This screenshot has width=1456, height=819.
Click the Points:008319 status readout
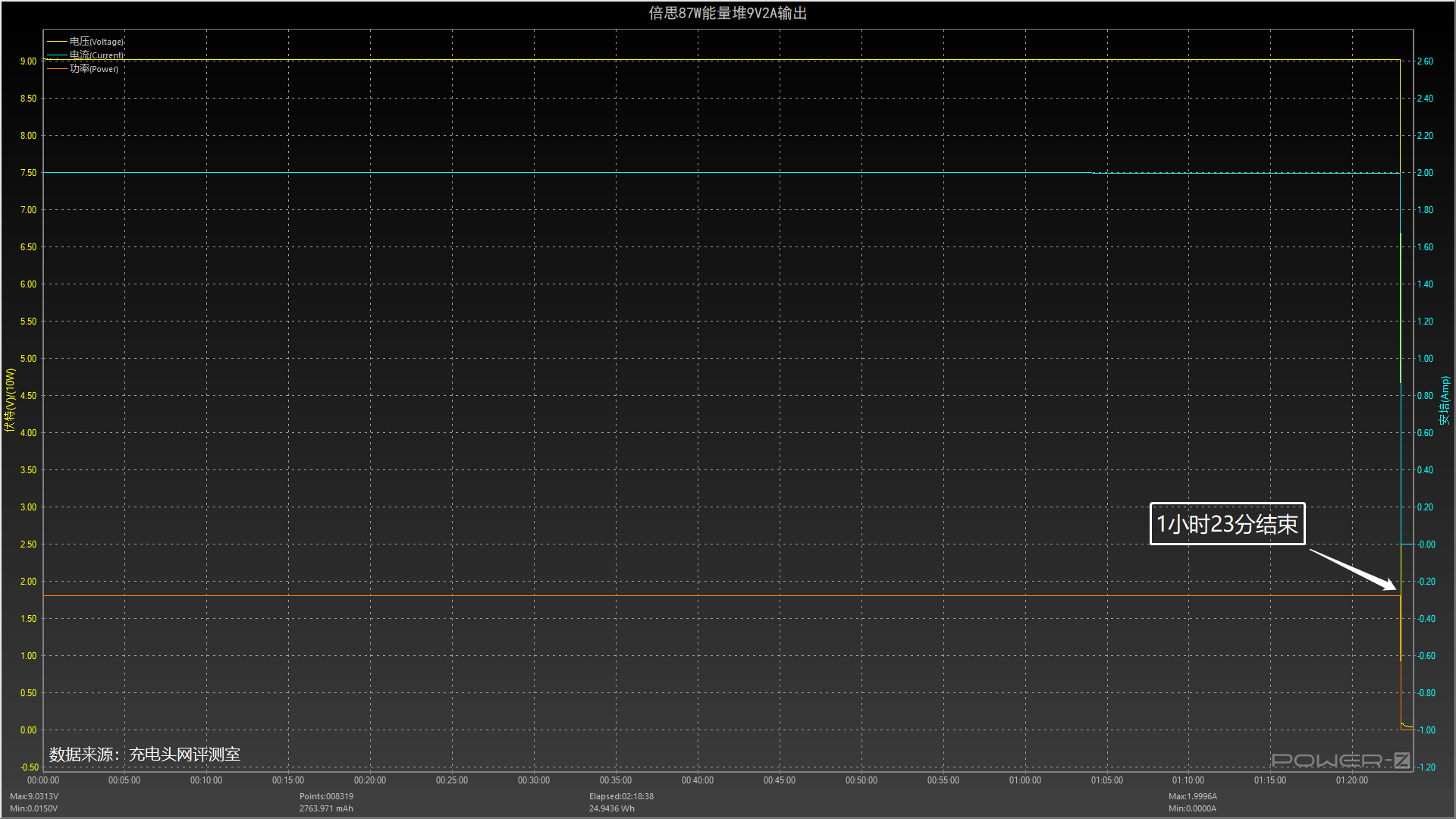pyautogui.click(x=326, y=796)
